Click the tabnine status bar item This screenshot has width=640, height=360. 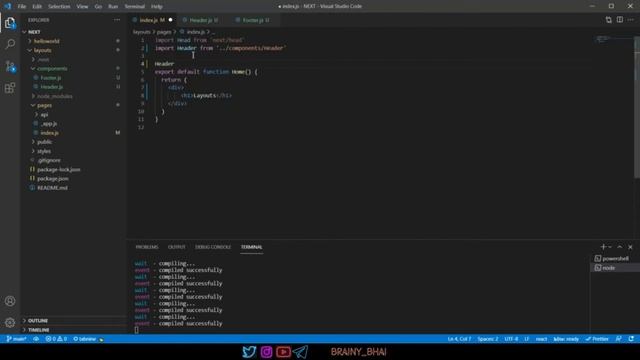88,339
